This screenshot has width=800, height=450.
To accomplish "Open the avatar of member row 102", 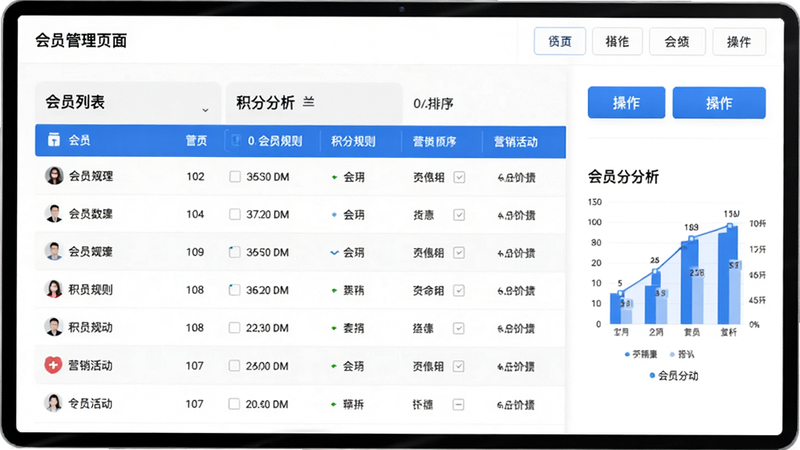I will point(54,176).
